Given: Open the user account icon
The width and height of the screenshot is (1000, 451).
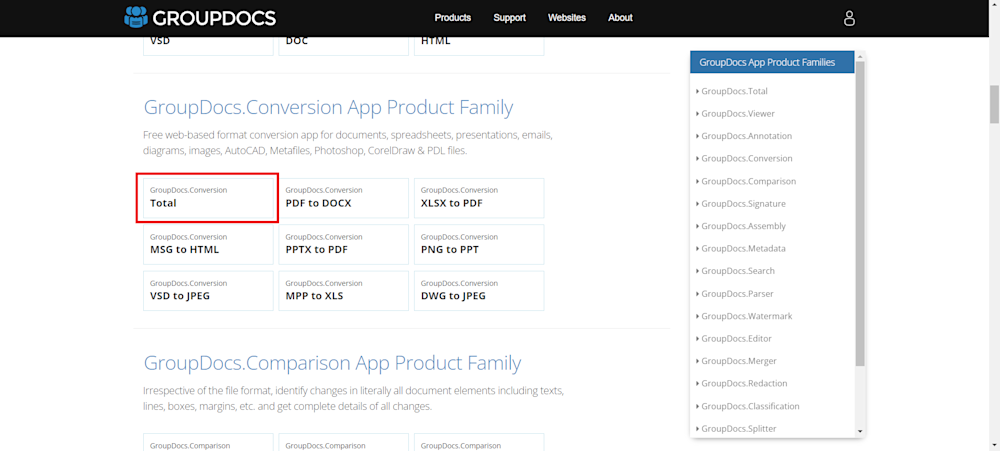Looking at the screenshot, I should 849,18.
